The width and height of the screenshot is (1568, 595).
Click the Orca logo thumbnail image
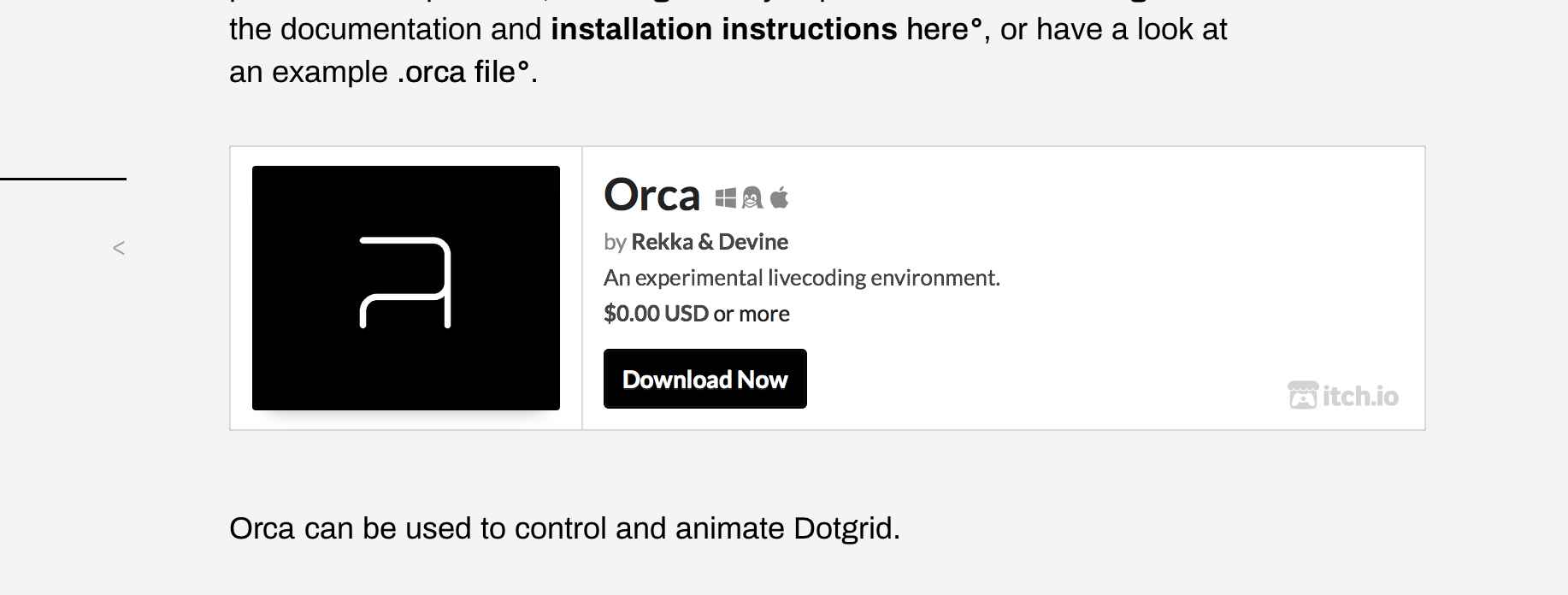tap(406, 288)
